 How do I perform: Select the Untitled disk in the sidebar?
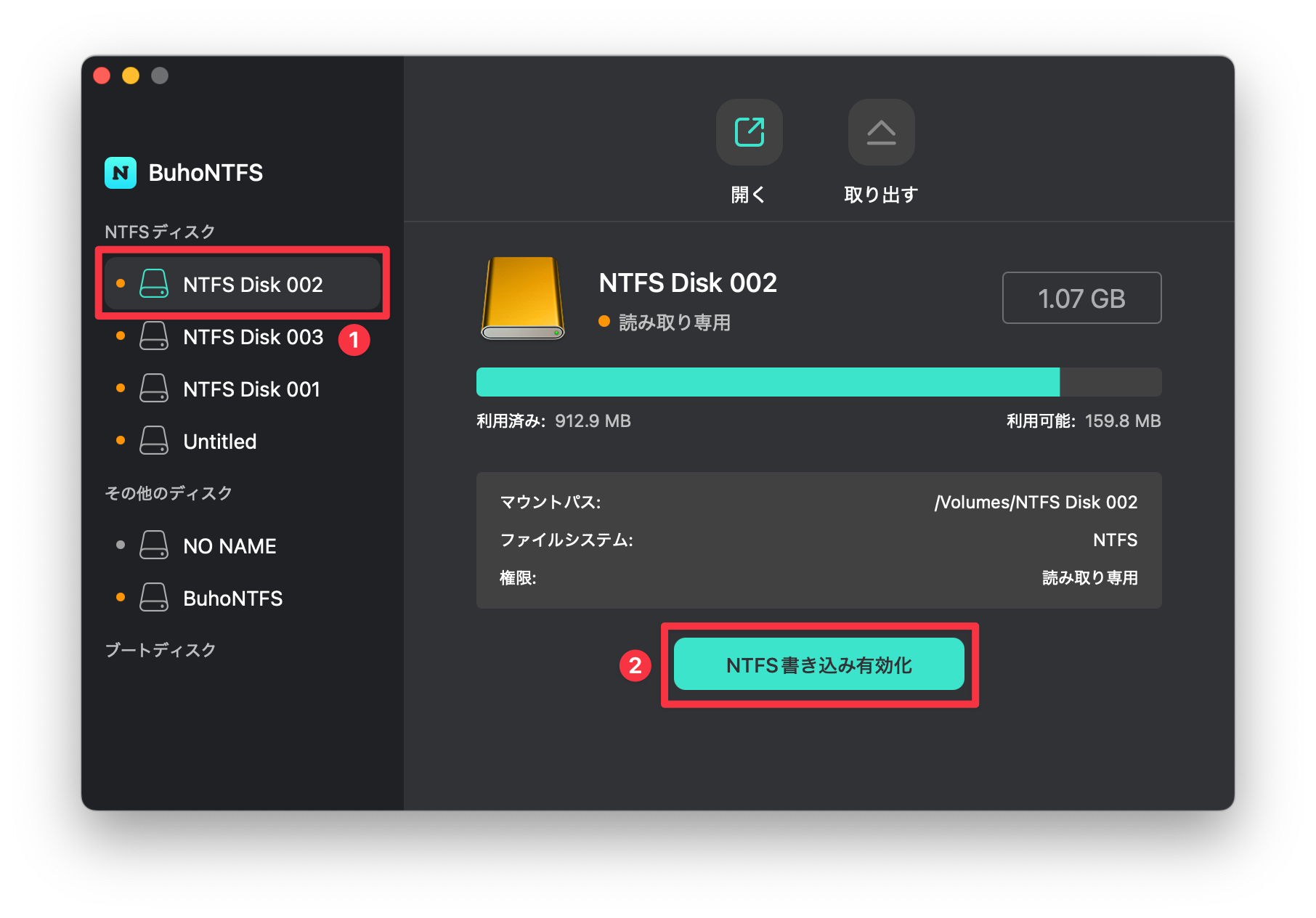coord(243,441)
